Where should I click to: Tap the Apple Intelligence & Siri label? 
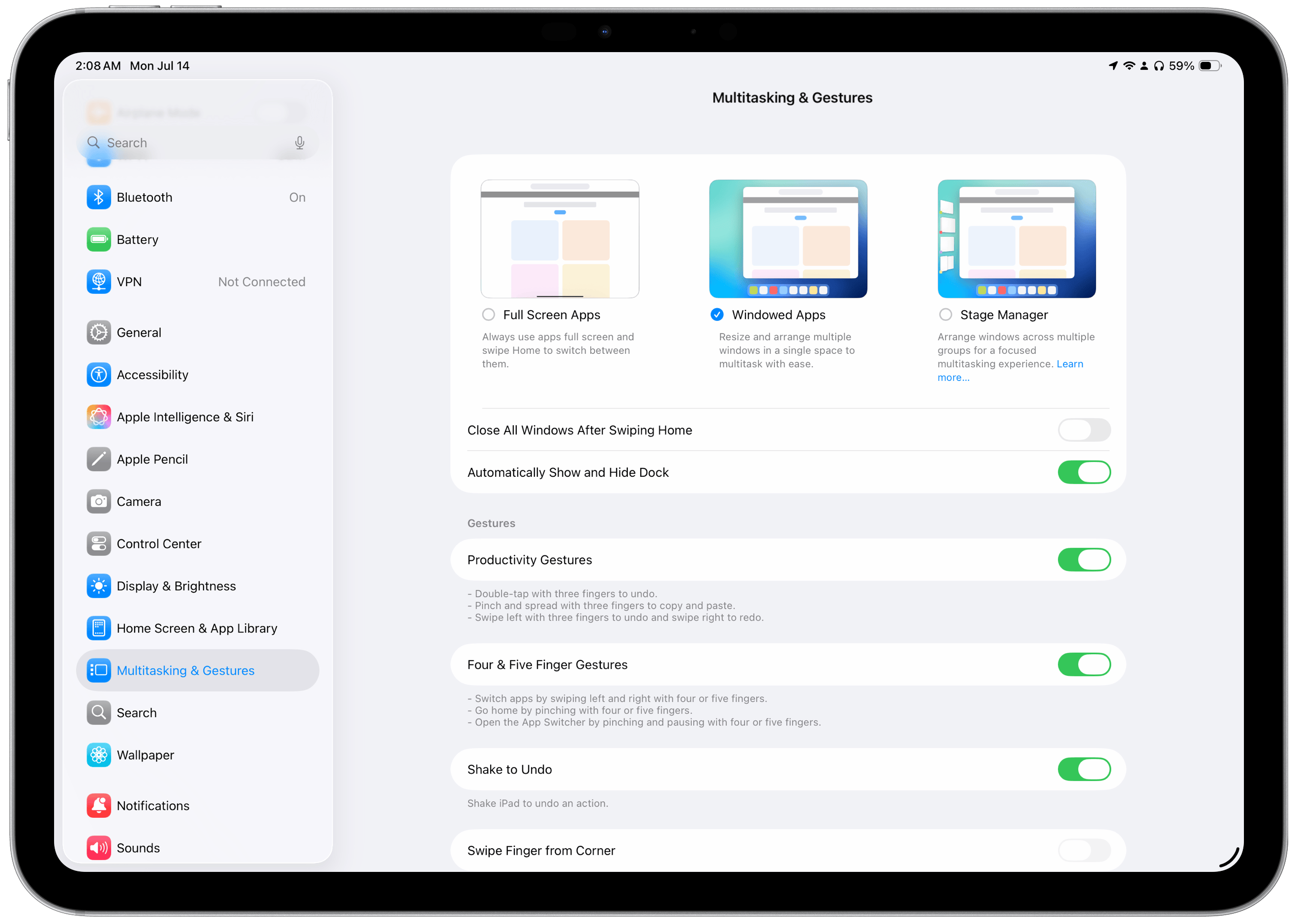(x=185, y=417)
